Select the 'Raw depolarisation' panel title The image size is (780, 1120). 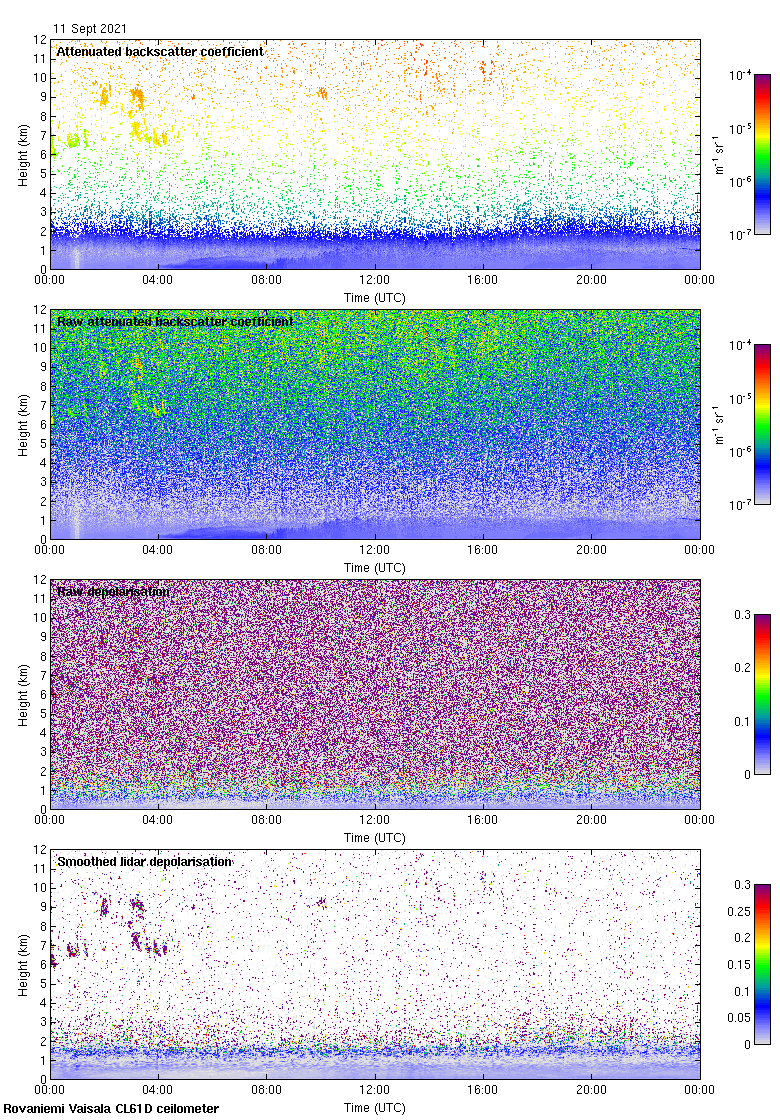click(x=113, y=591)
